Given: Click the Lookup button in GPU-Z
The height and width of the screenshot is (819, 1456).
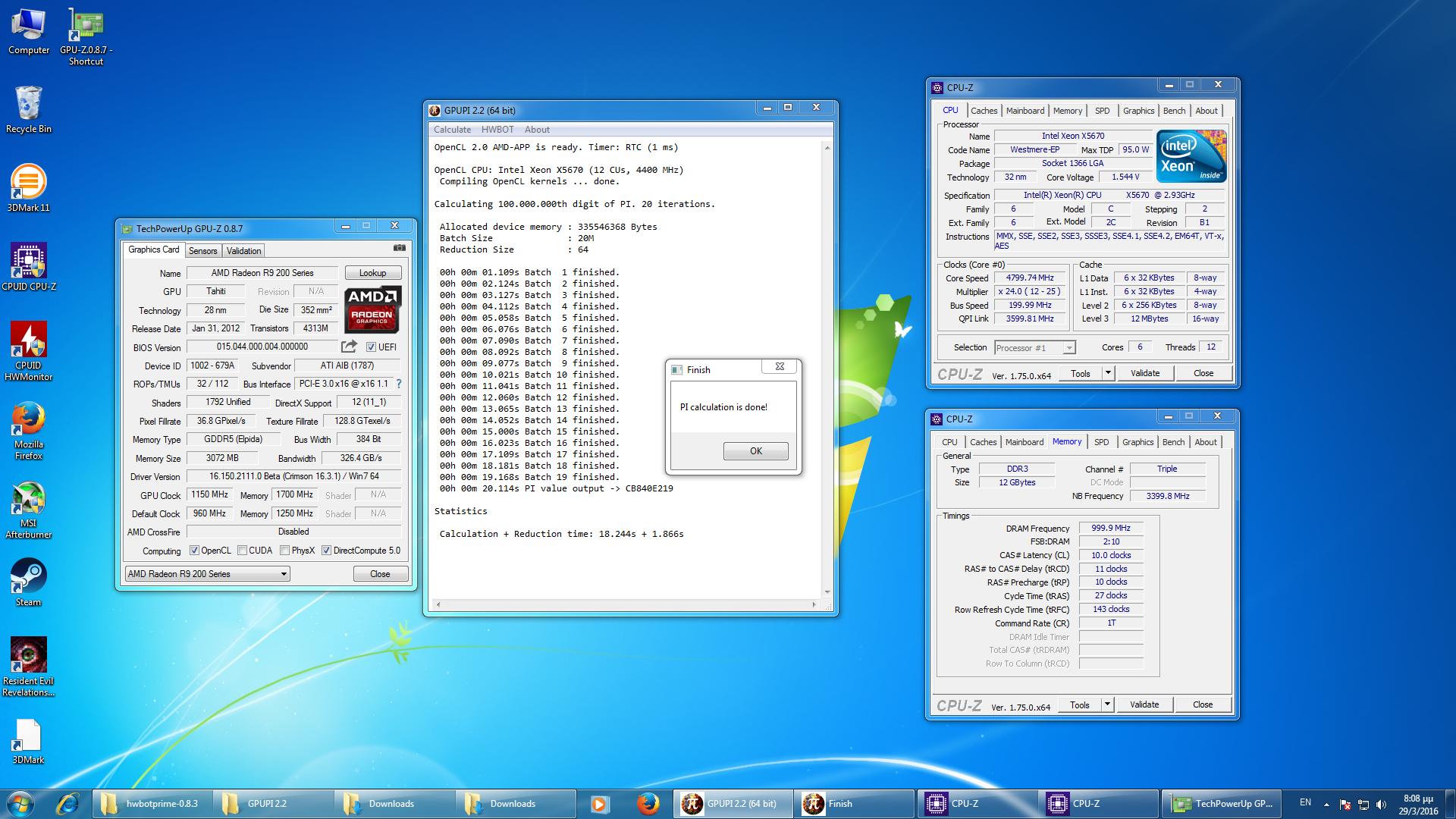Looking at the screenshot, I should (x=372, y=273).
